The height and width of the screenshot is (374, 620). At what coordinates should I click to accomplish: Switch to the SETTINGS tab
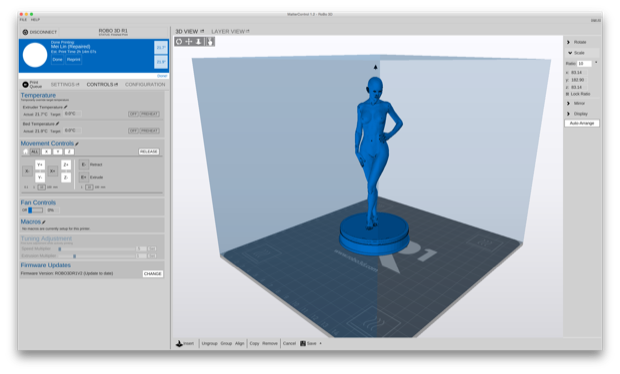(x=62, y=85)
